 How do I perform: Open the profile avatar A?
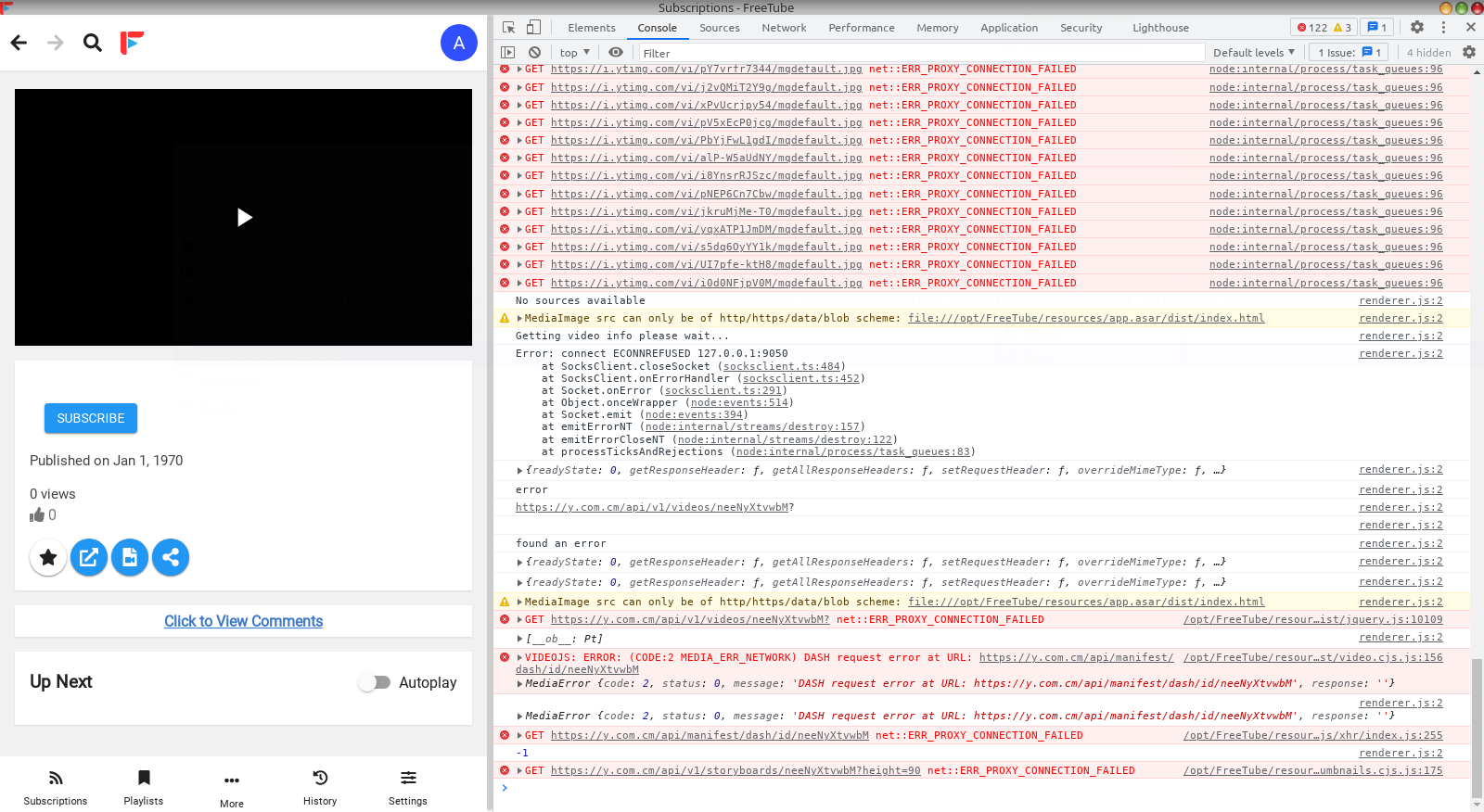(459, 43)
